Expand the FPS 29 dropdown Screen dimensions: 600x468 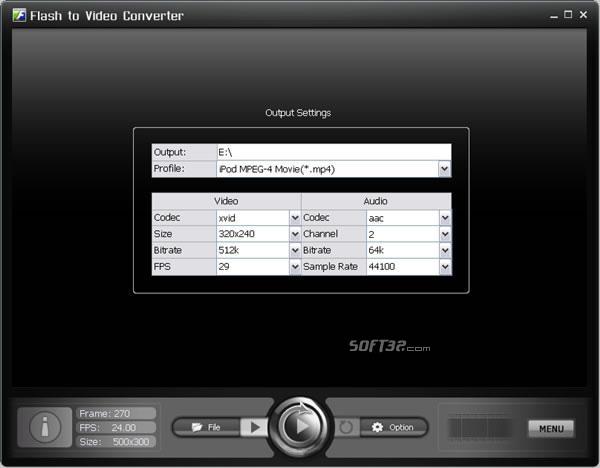click(295, 268)
